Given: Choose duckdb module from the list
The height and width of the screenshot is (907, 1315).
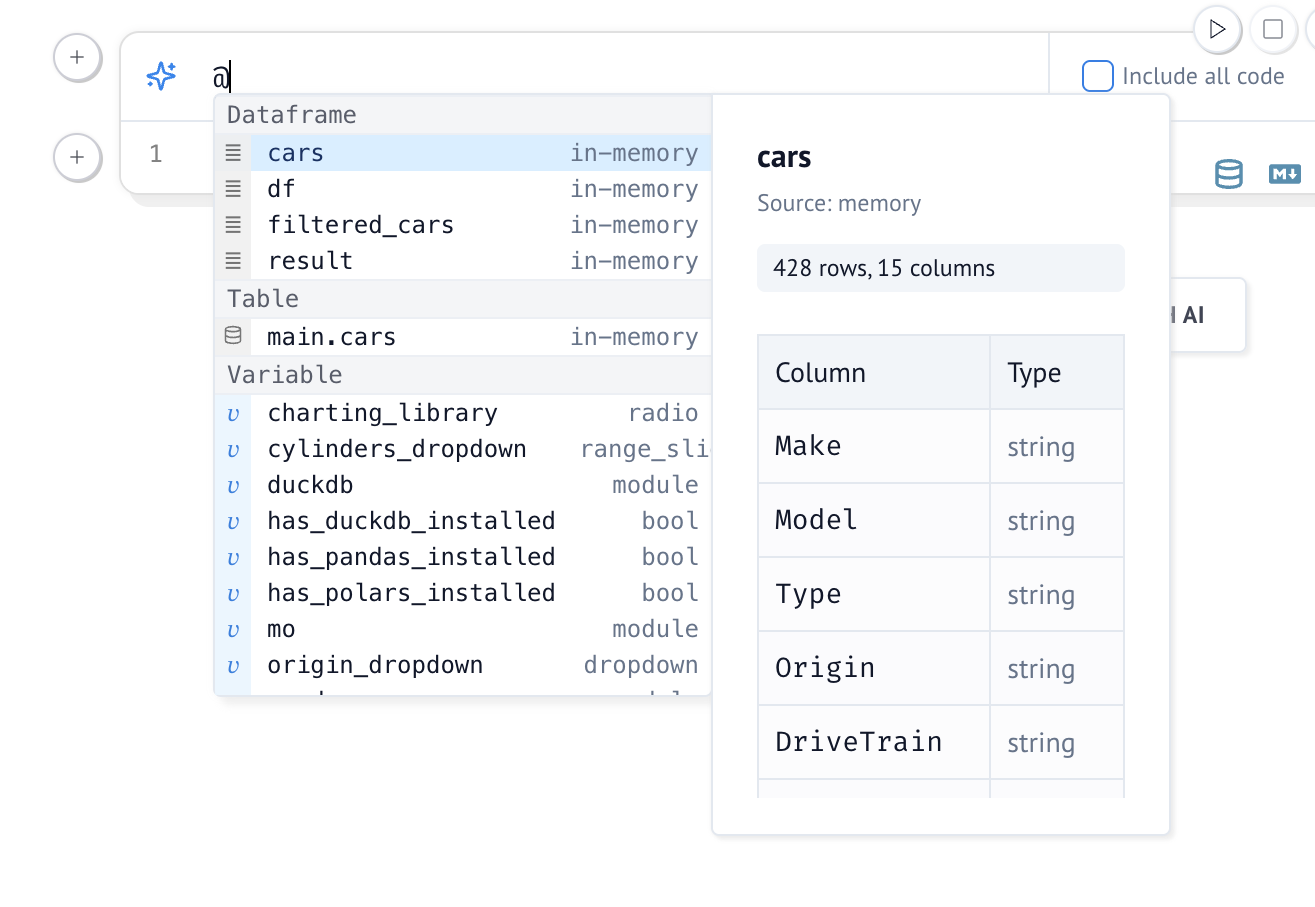Looking at the screenshot, I should click(x=463, y=485).
